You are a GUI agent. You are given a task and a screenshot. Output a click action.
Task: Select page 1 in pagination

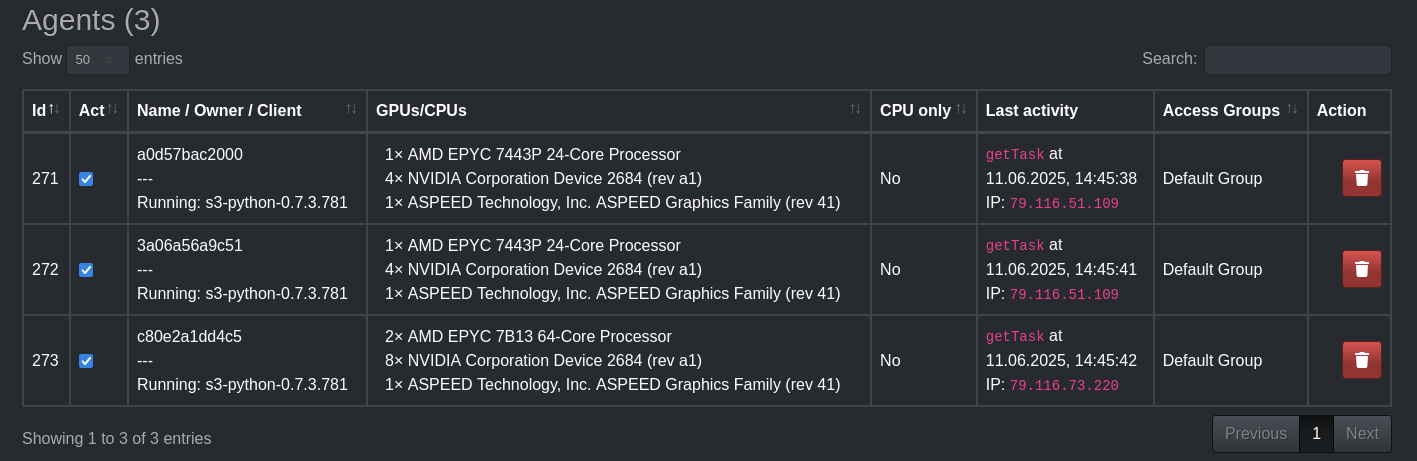pyautogui.click(x=1316, y=433)
